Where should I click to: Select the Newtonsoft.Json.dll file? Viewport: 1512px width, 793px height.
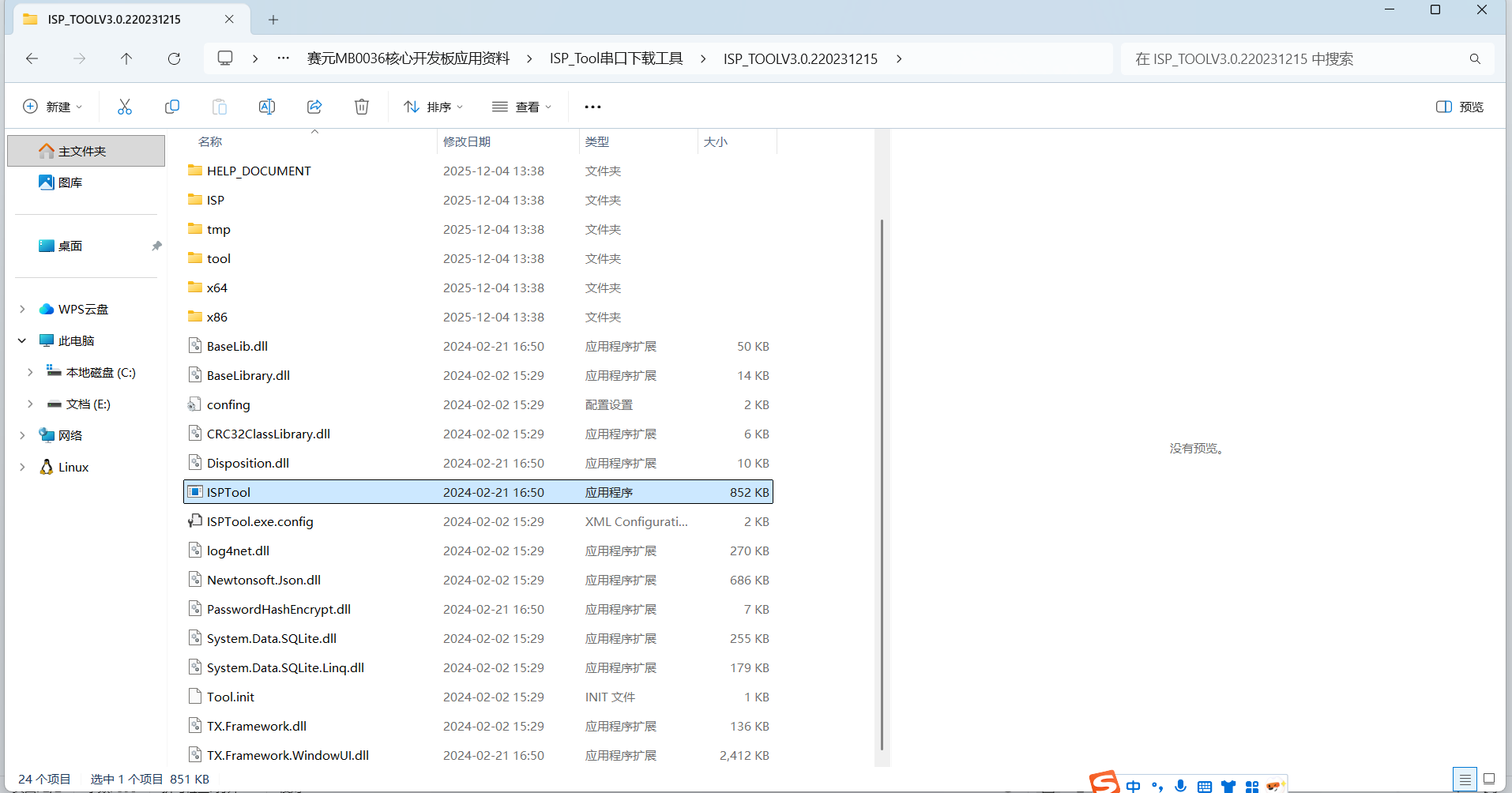click(x=478, y=580)
